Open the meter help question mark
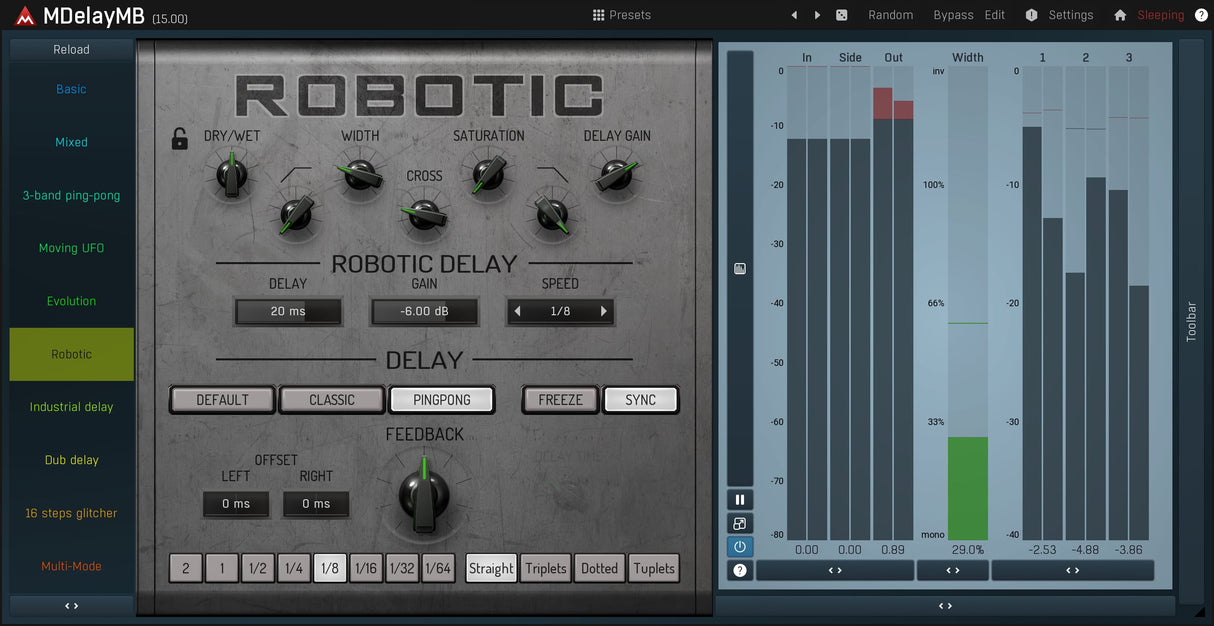Image resolution: width=1214 pixels, height=626 pixels. pos(740,570)
